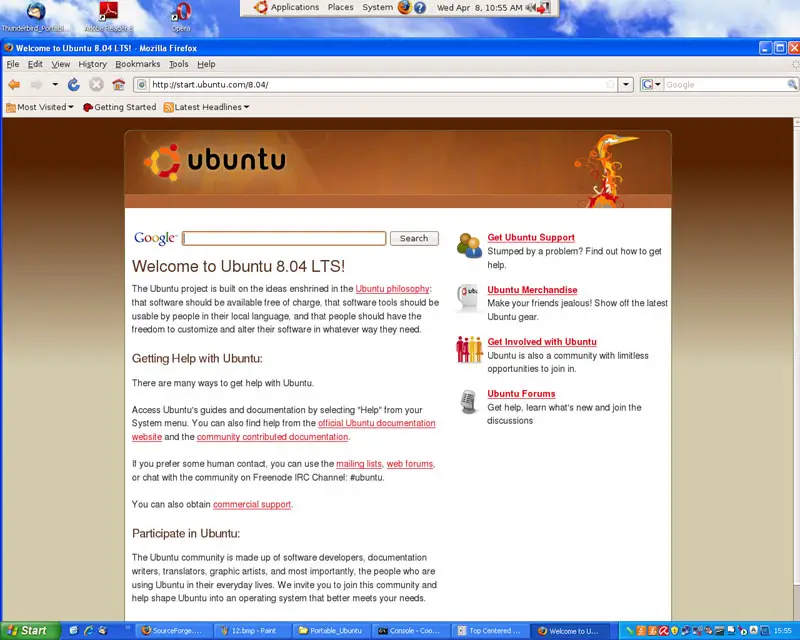Reload the page with the blue Refresh icon
The width and height of the screenshot is (800, 640).
tap(73, 85)
